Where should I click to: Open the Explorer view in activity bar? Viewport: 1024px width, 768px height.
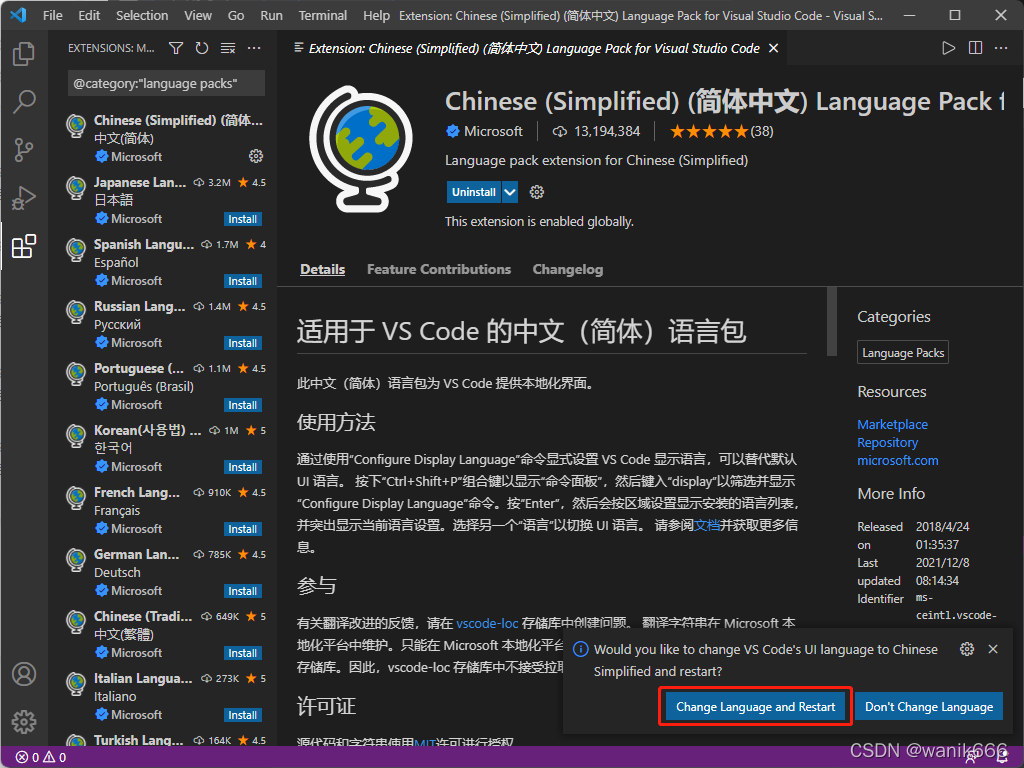click(x=24, y=54)
